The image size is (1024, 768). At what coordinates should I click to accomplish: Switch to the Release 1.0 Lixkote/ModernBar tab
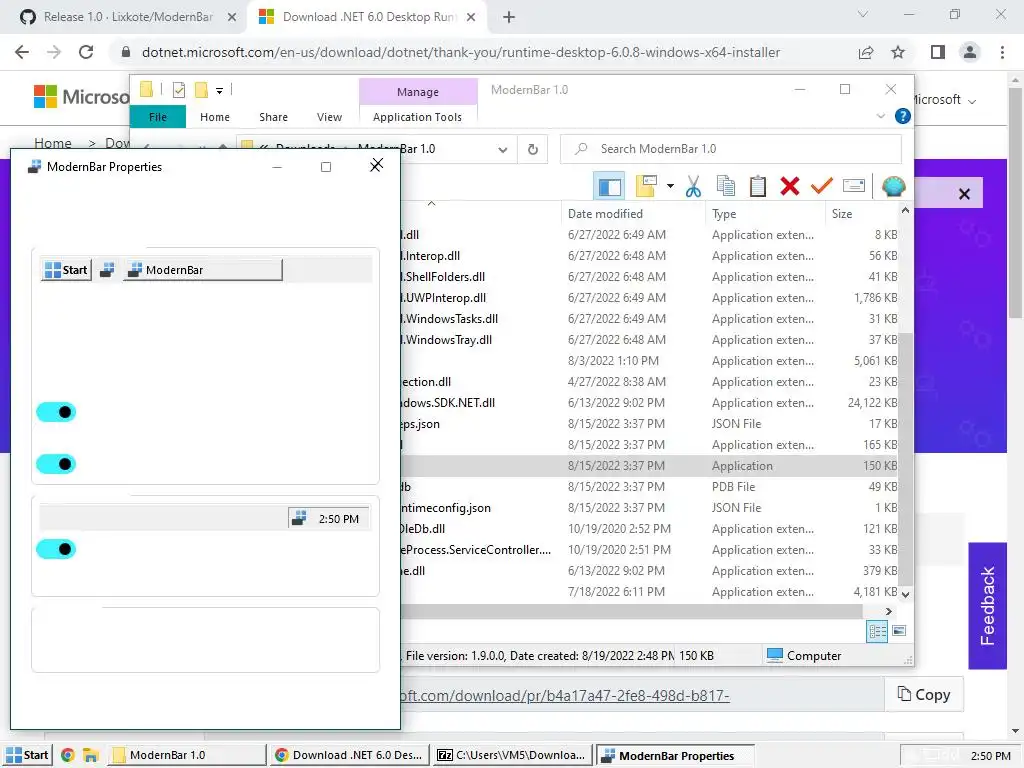click(127, 17)
